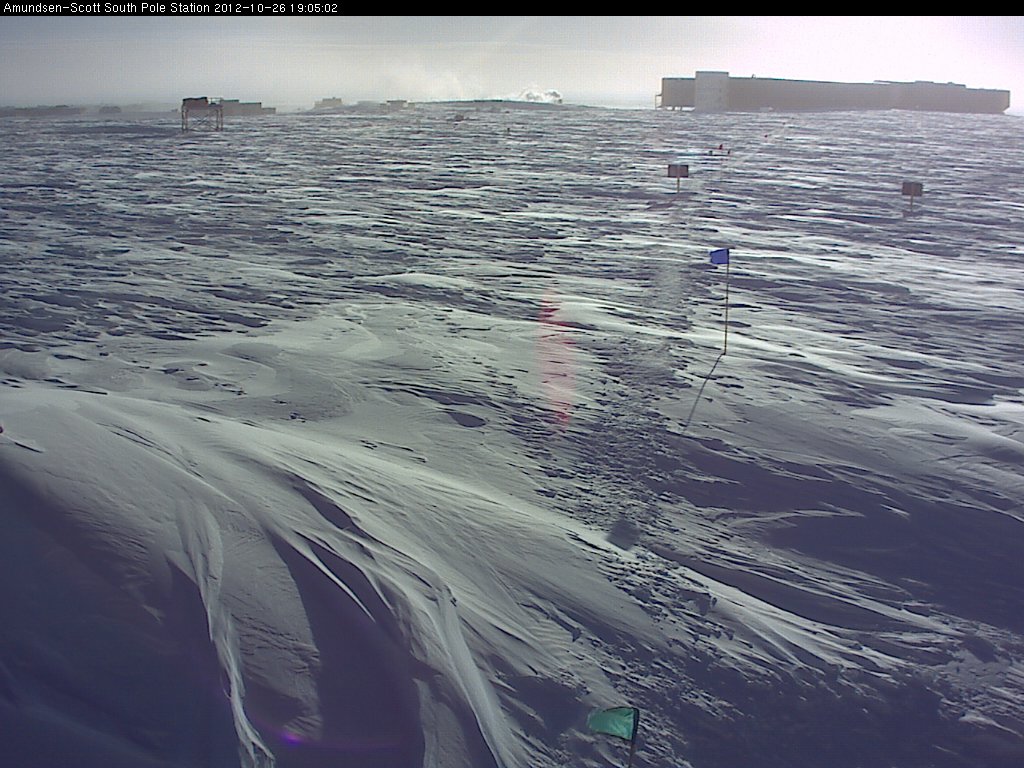
Task: Click the left dark sign marker in snow
Action: (x=678, y=171)
